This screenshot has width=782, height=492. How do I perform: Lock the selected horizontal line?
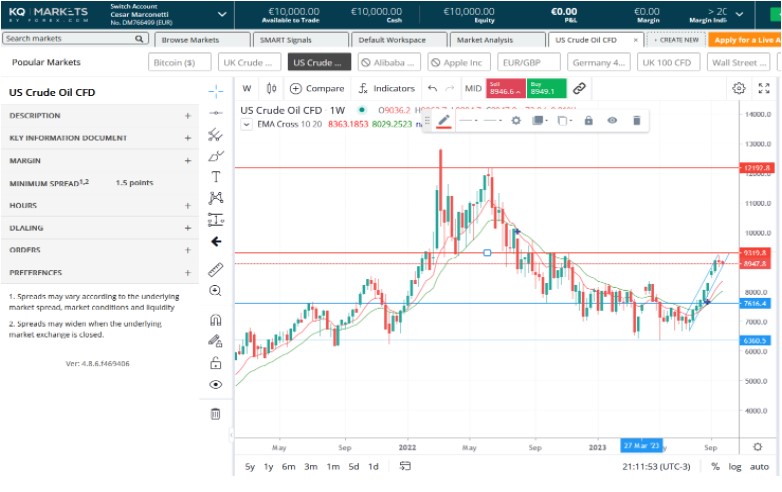point(588,121)
